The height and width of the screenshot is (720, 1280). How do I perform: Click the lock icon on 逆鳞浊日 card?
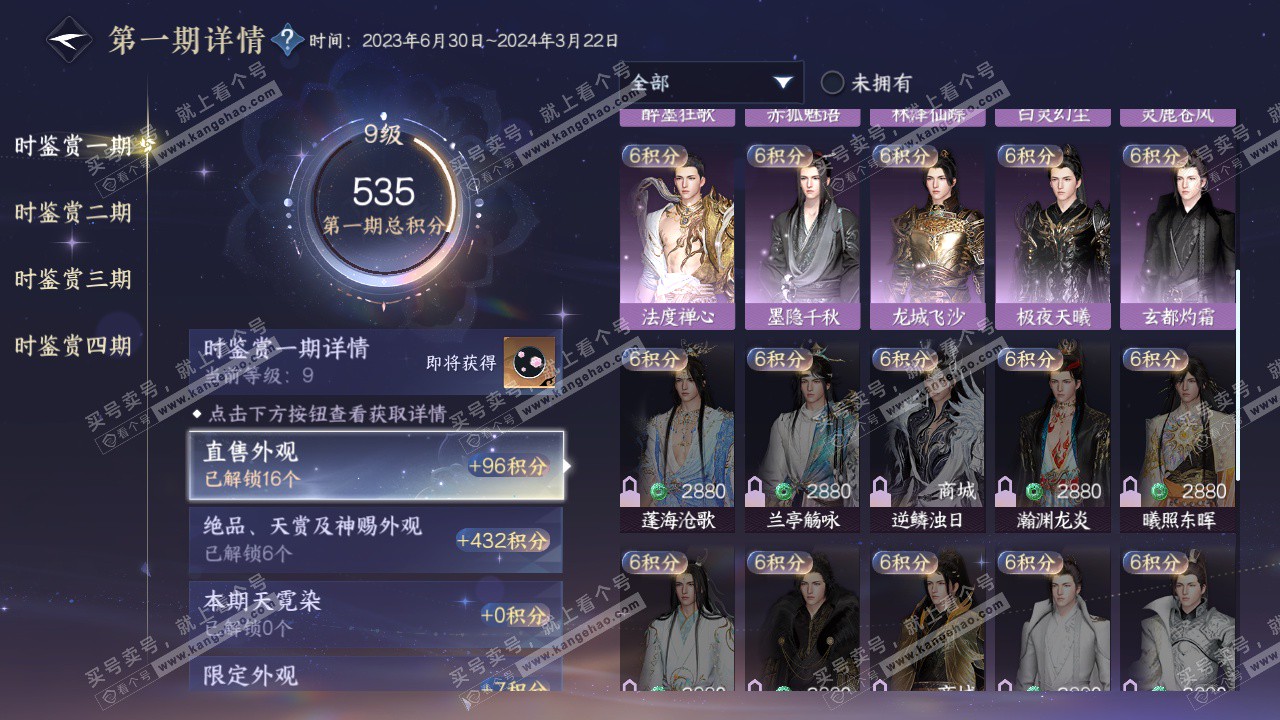click(881, 491)
